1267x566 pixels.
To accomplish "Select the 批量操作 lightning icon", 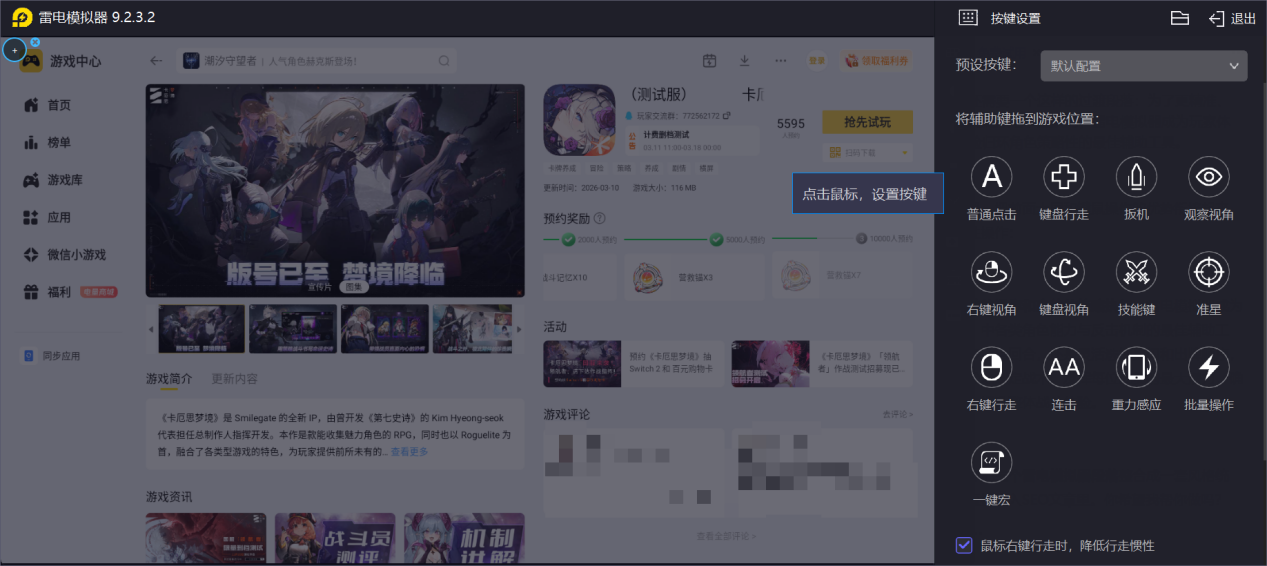I will (x=1209, y=367).
